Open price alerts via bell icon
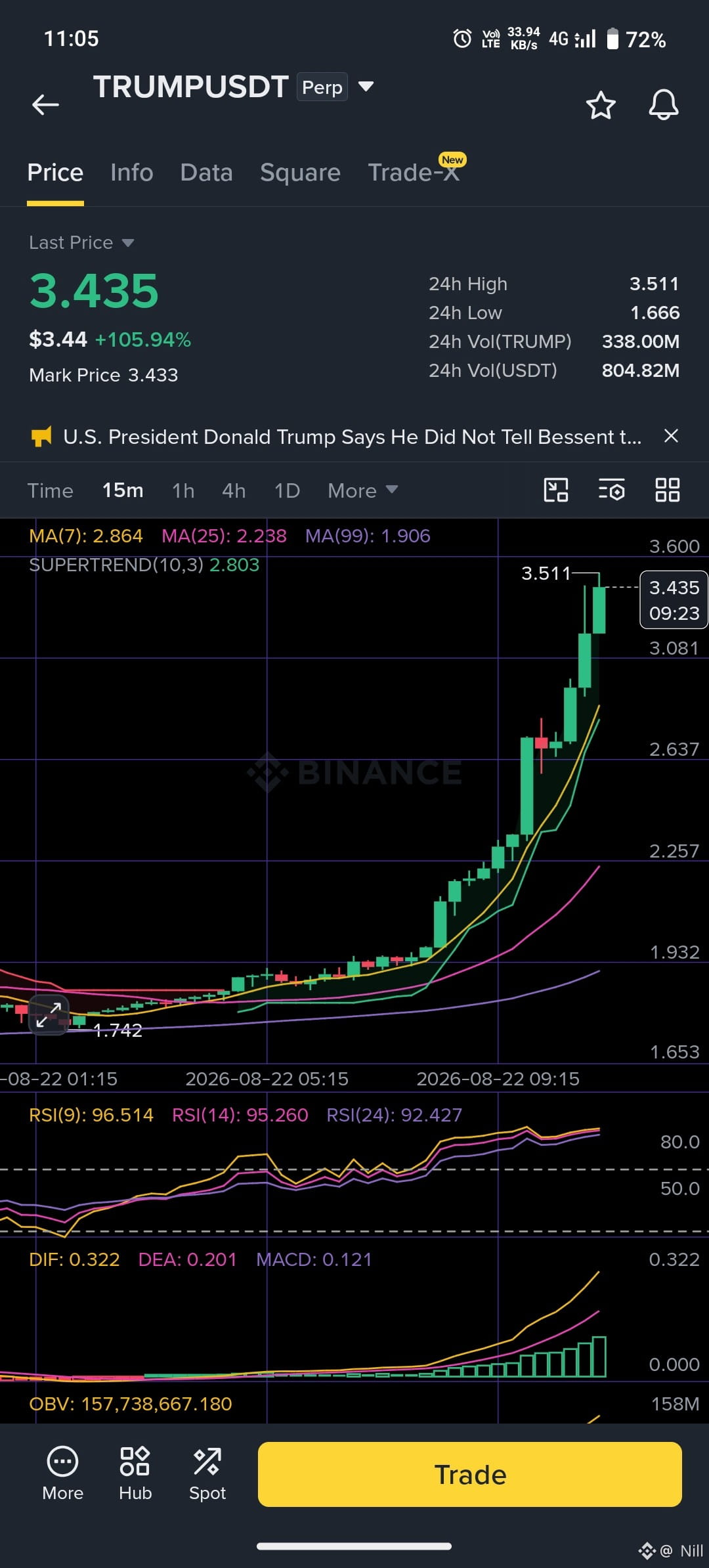 (x=663, y=104)
